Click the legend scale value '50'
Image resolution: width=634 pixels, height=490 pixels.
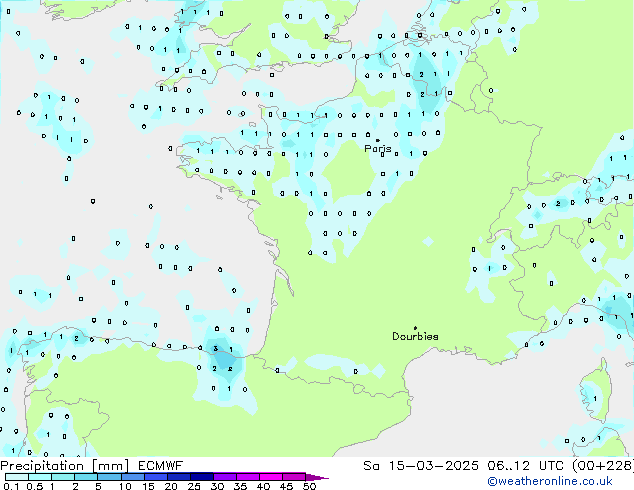(309, 486)
